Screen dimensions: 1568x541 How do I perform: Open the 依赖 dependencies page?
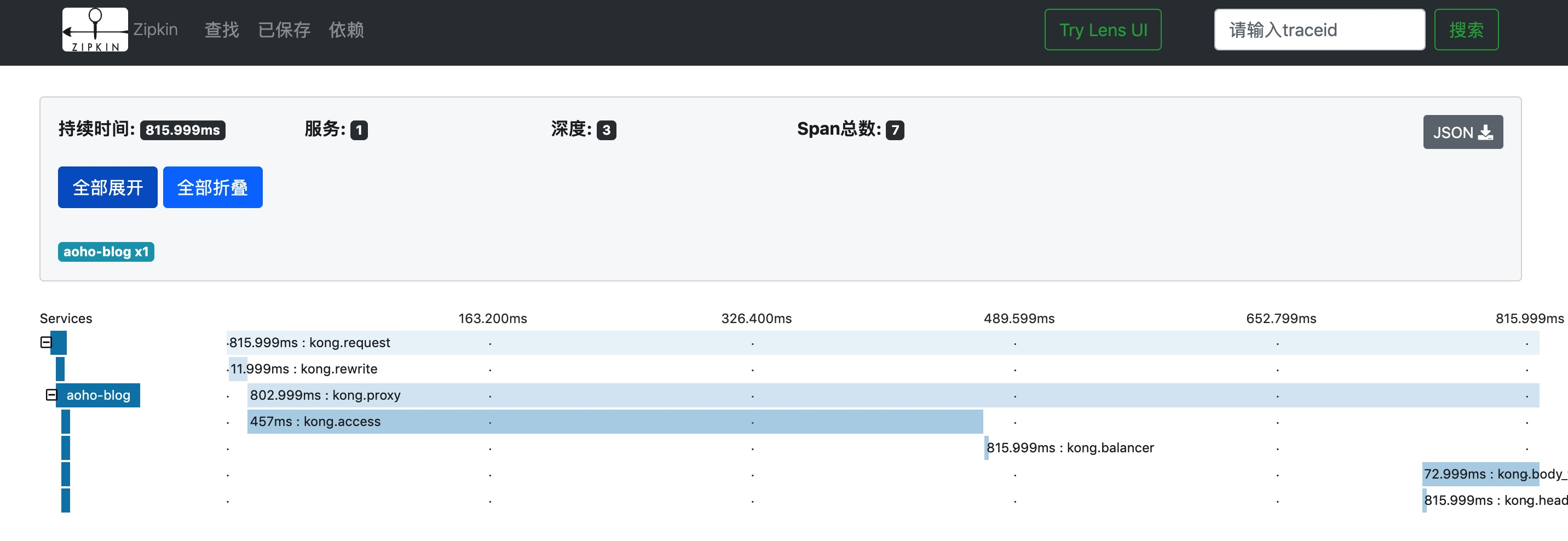[347, 30]
